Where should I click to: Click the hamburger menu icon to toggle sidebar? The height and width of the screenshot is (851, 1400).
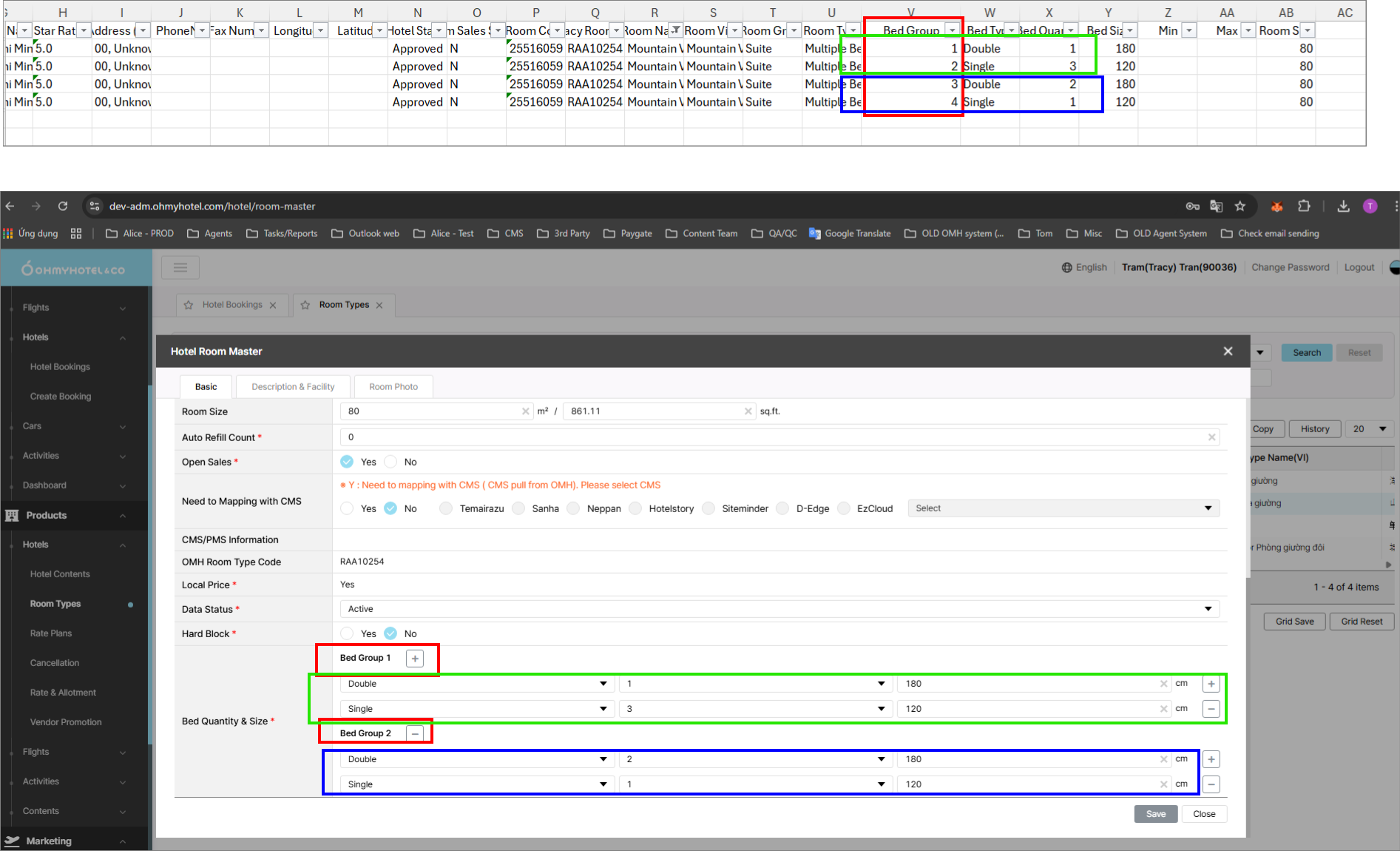[180, 268]
